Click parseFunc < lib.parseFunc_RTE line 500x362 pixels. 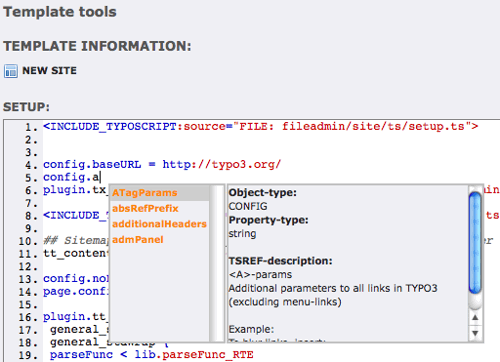(152, 355)
